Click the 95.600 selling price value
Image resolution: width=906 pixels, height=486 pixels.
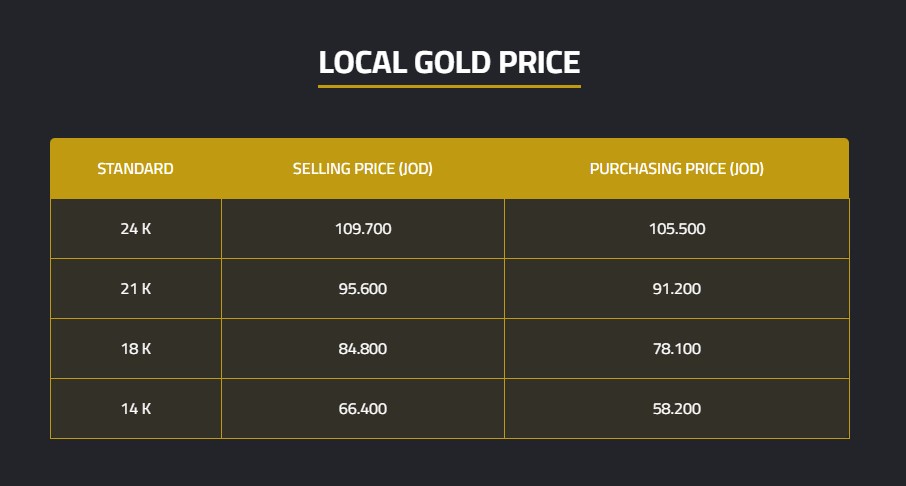tap(362, 289)
